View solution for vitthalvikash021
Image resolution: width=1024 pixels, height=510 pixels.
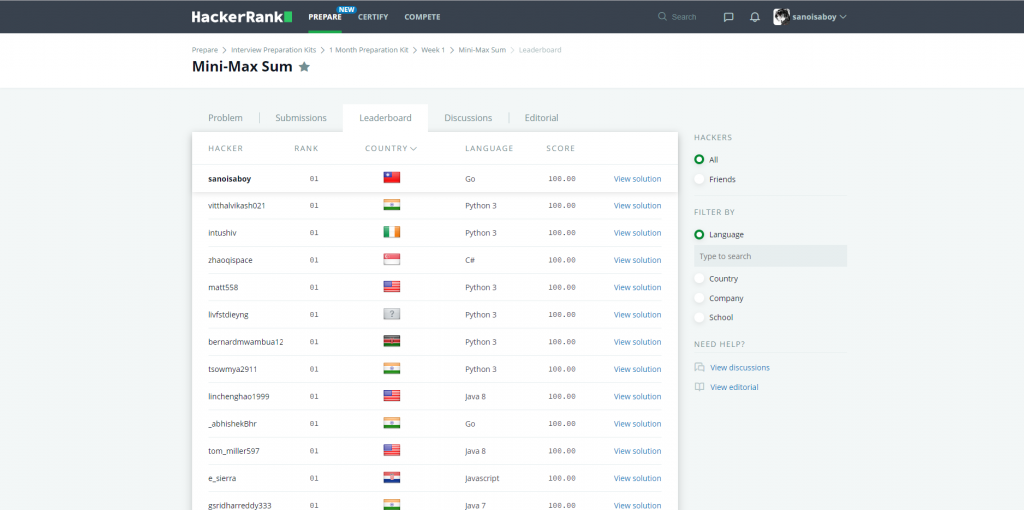click(637, 206)
